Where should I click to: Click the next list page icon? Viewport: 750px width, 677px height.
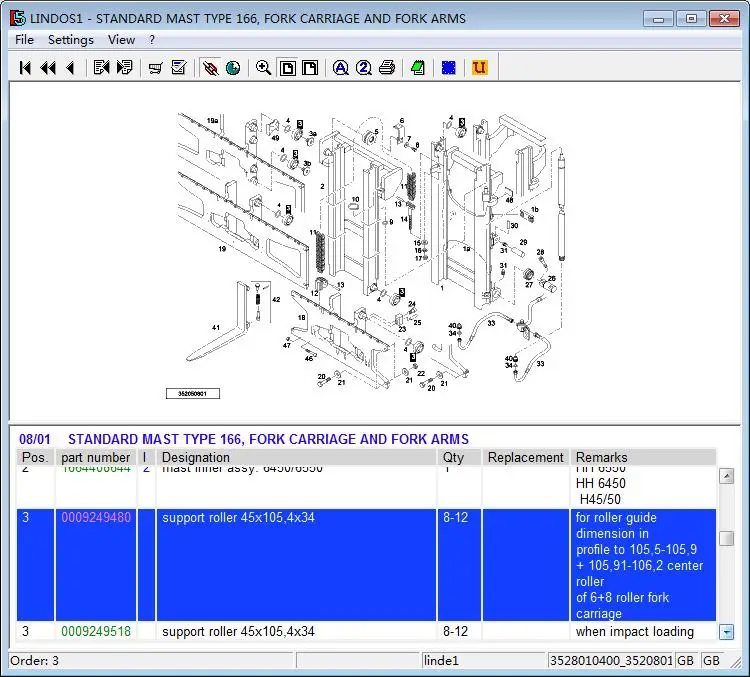[x=124, y=67]
